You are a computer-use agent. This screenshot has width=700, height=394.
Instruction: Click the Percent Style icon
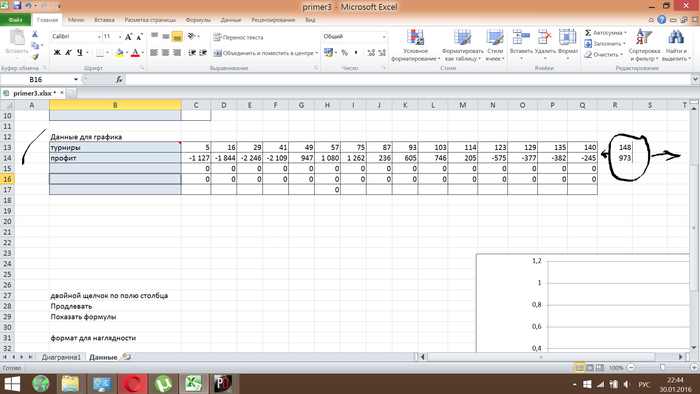click(x=344, y=53)
